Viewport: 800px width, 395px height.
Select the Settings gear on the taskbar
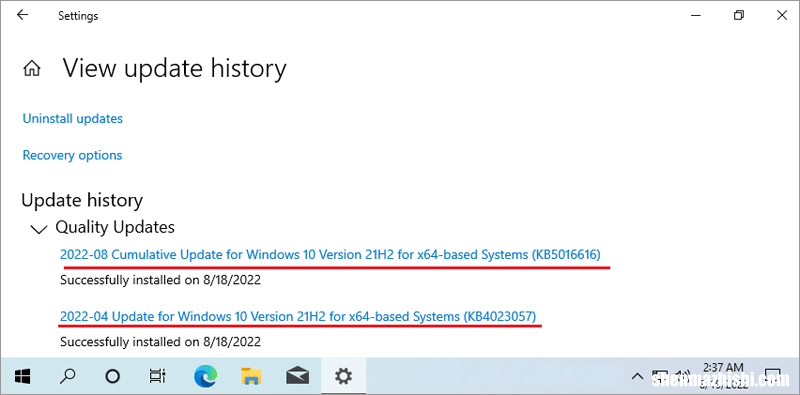click(x=343, y=377)
